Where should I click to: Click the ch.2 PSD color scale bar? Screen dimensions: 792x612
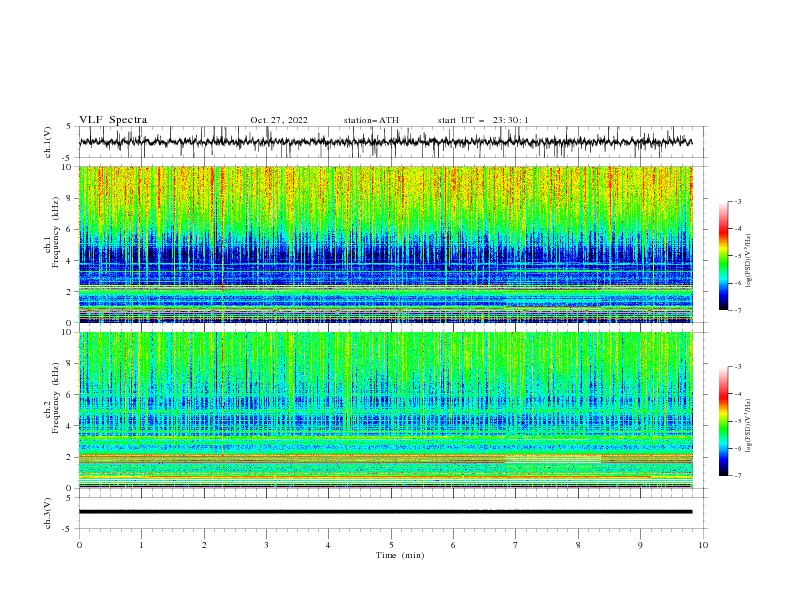(x=723, y=421)
